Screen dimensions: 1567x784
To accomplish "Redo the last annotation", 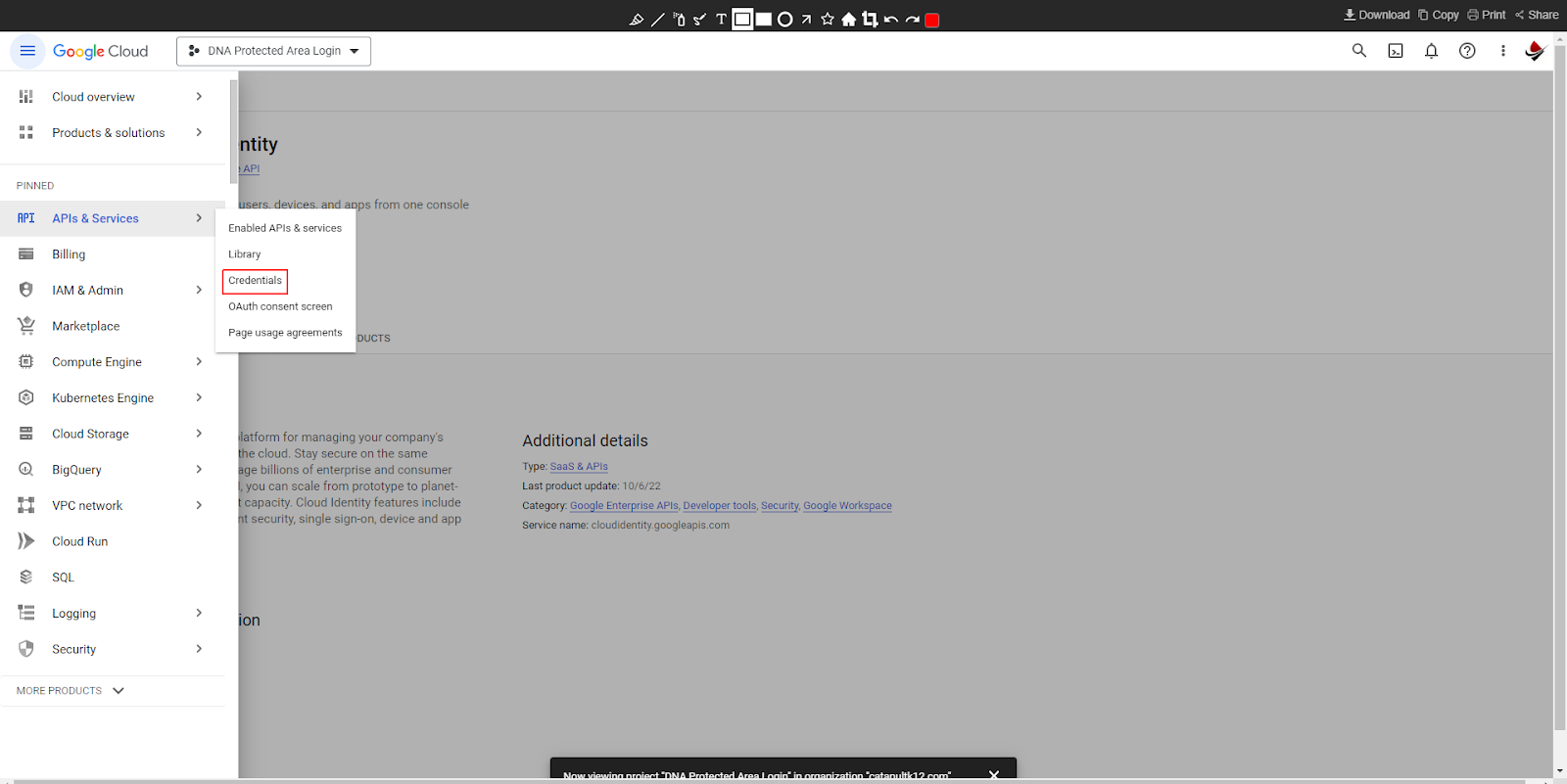I will tap(913, 20).
